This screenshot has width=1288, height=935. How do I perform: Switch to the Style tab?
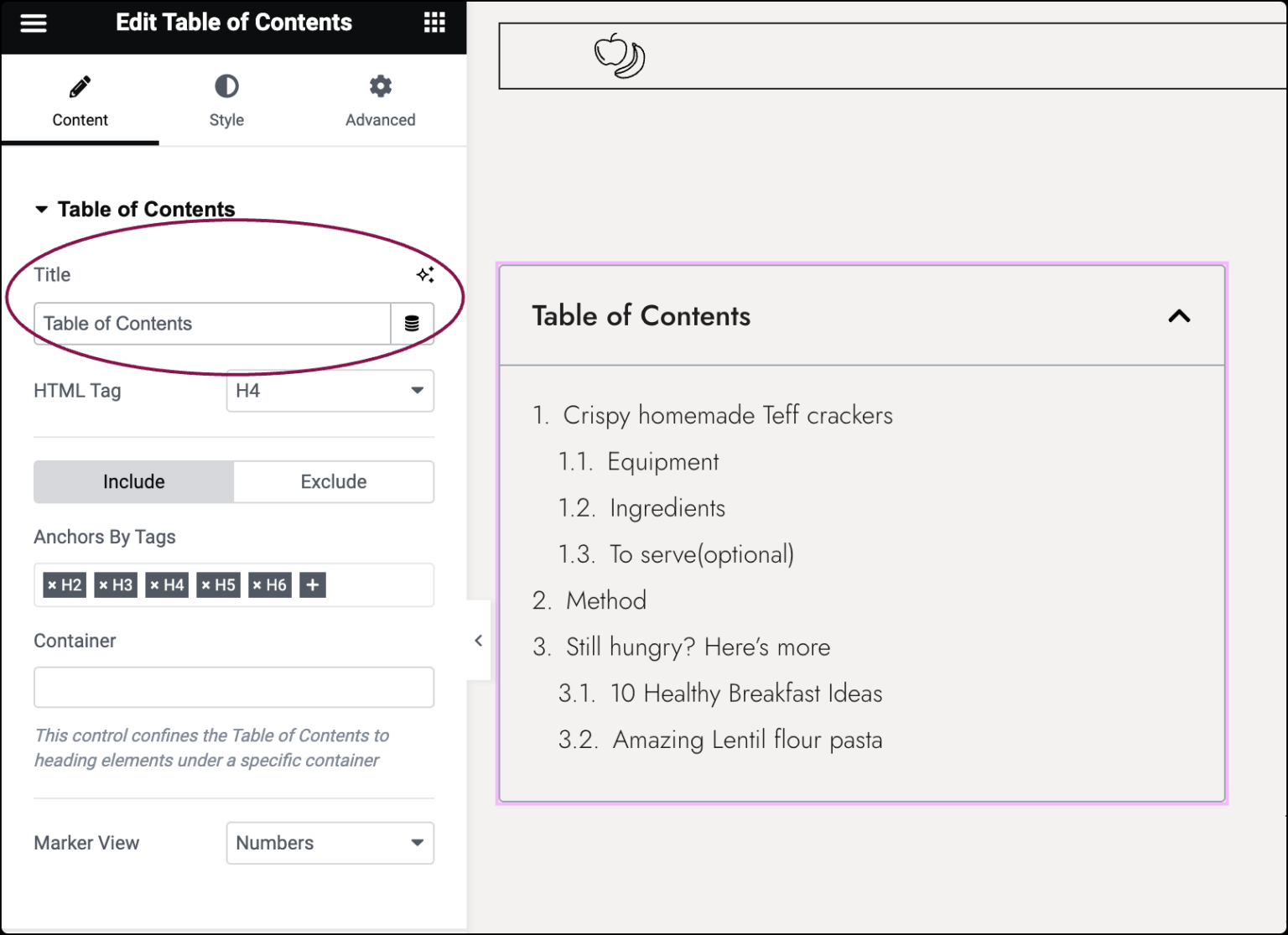(226, 101)
